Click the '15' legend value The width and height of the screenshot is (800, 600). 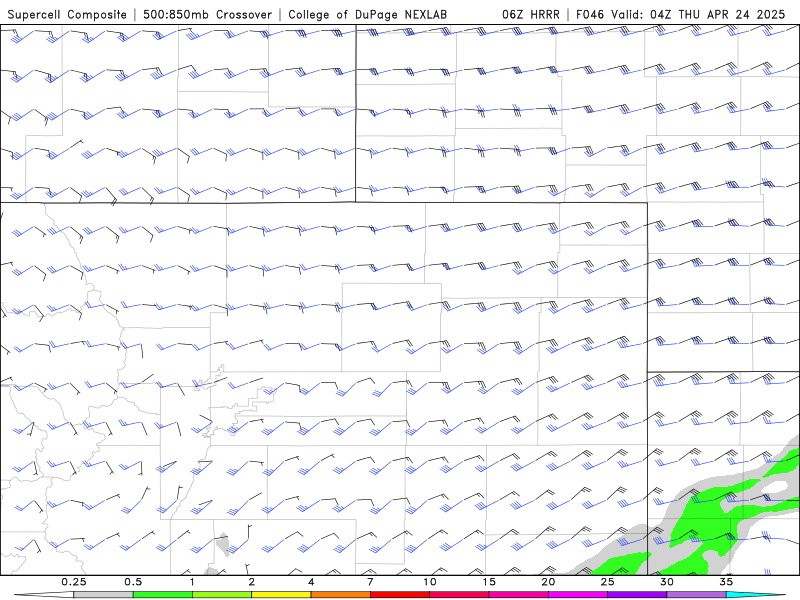[489, 582]
